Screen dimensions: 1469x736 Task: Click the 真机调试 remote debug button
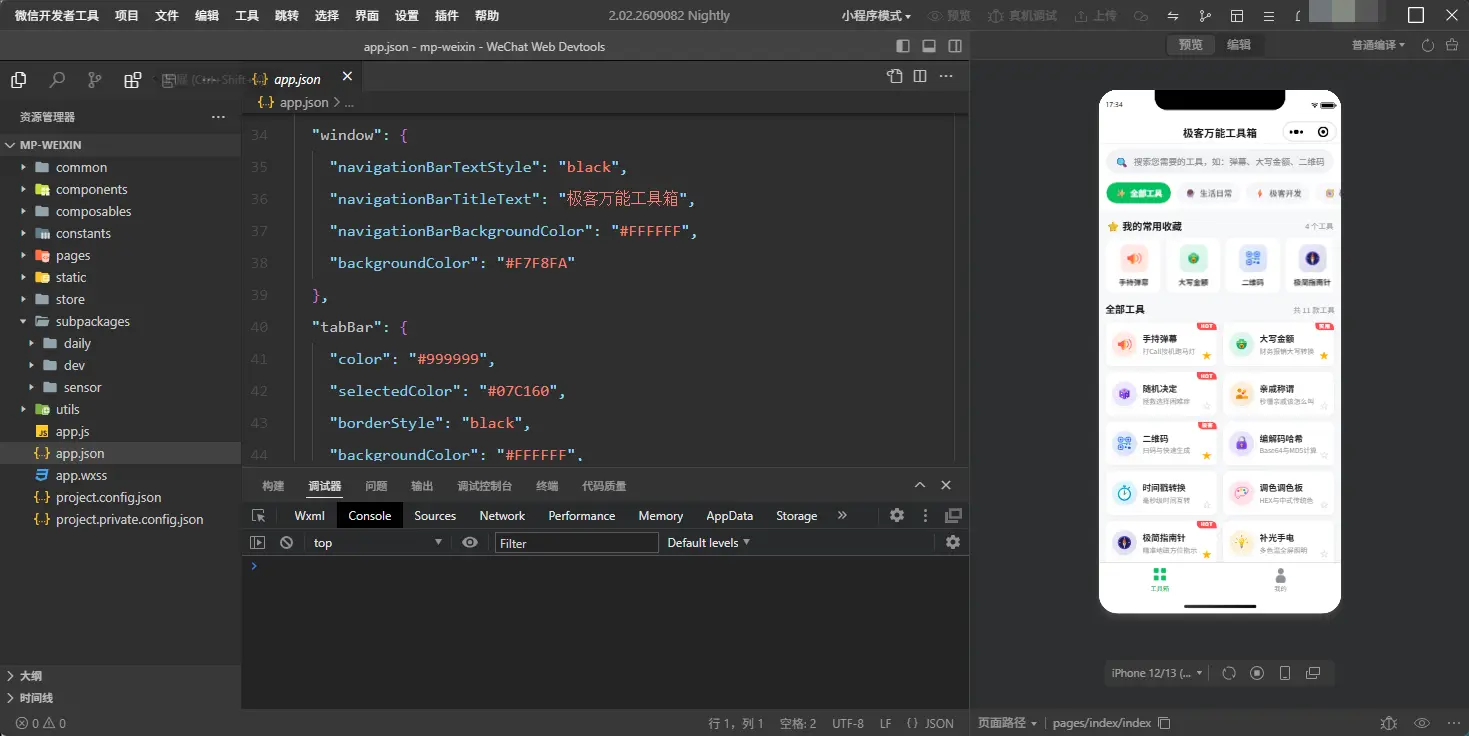point(1021,16)
